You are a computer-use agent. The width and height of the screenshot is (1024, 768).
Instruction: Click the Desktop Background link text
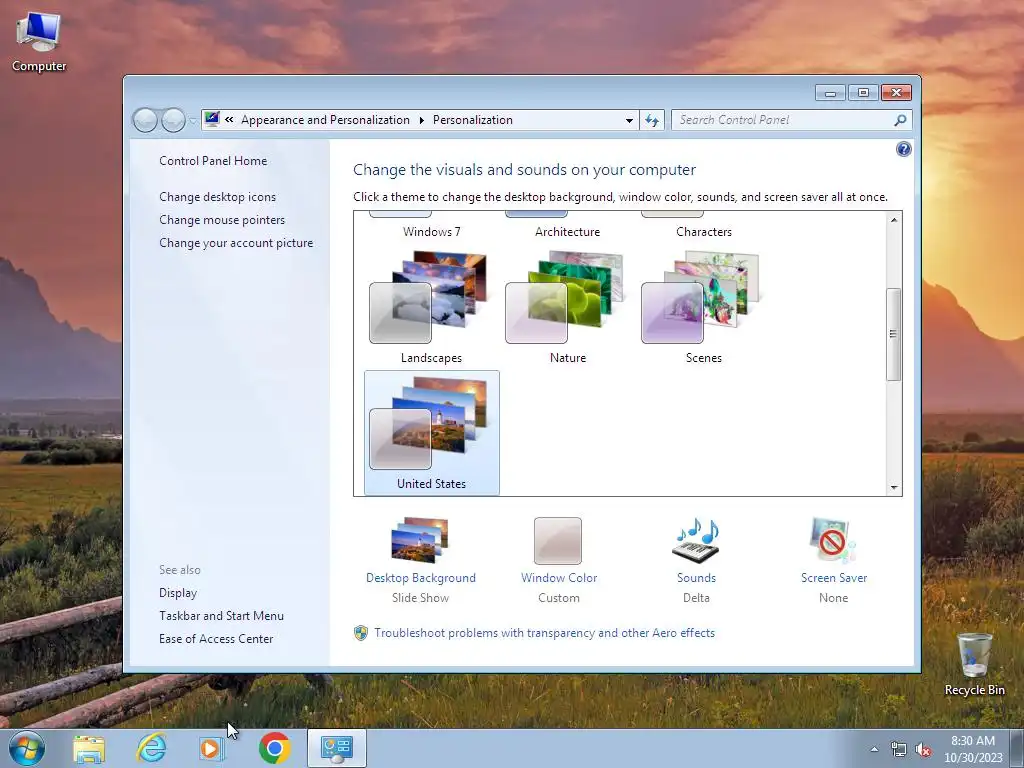(421, 578)
